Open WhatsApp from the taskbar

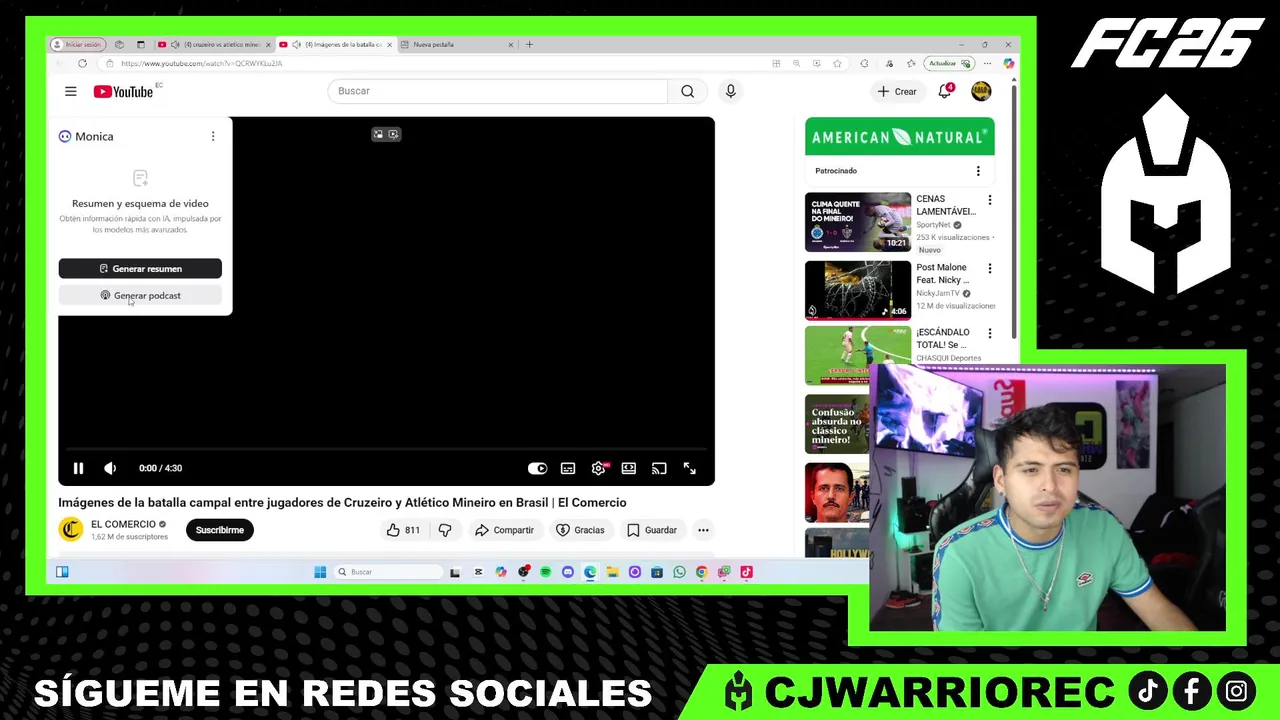pyautogui.click(x=679, y=572)
